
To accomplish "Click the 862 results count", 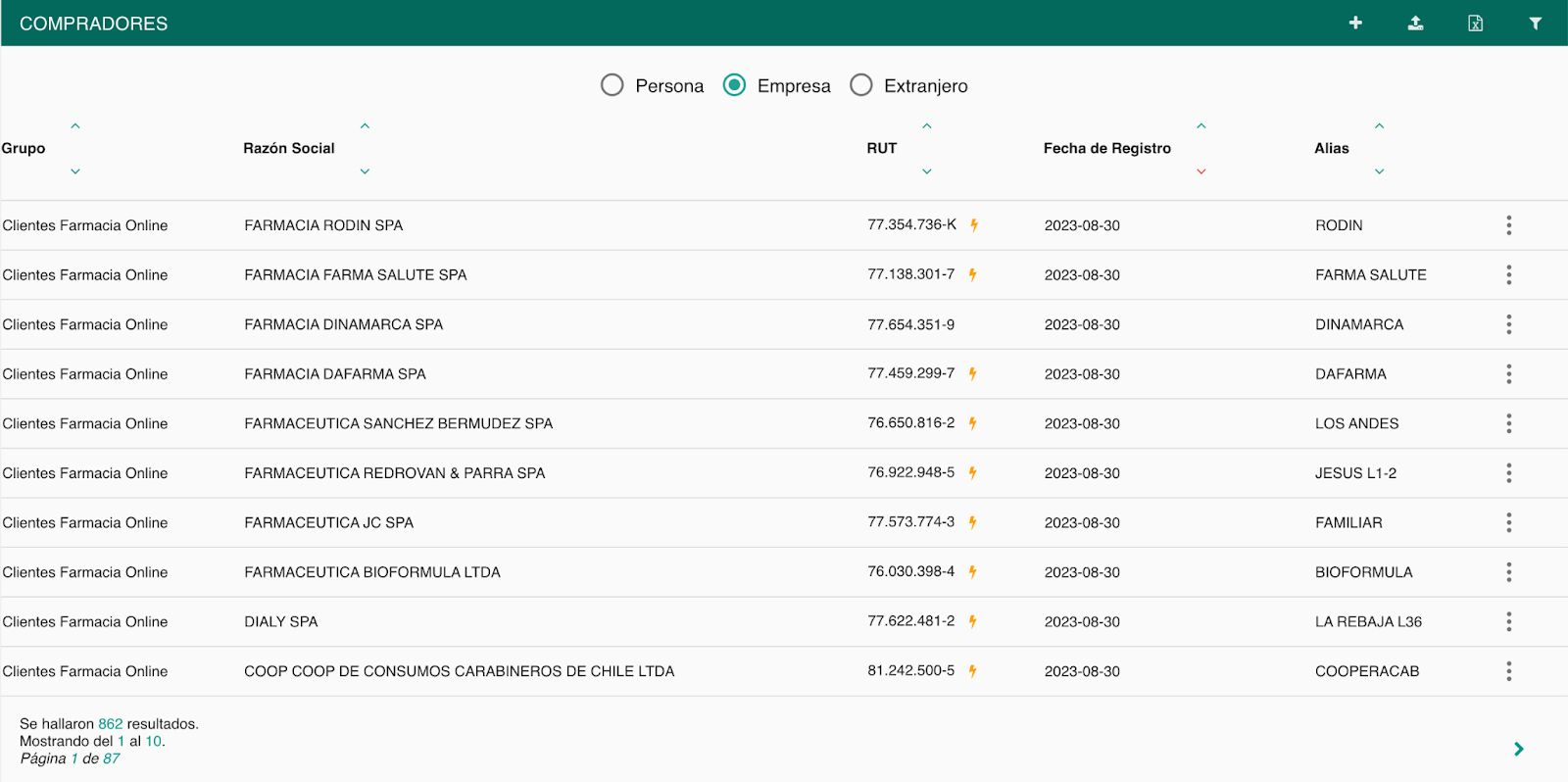I will [x=111, y=724].
